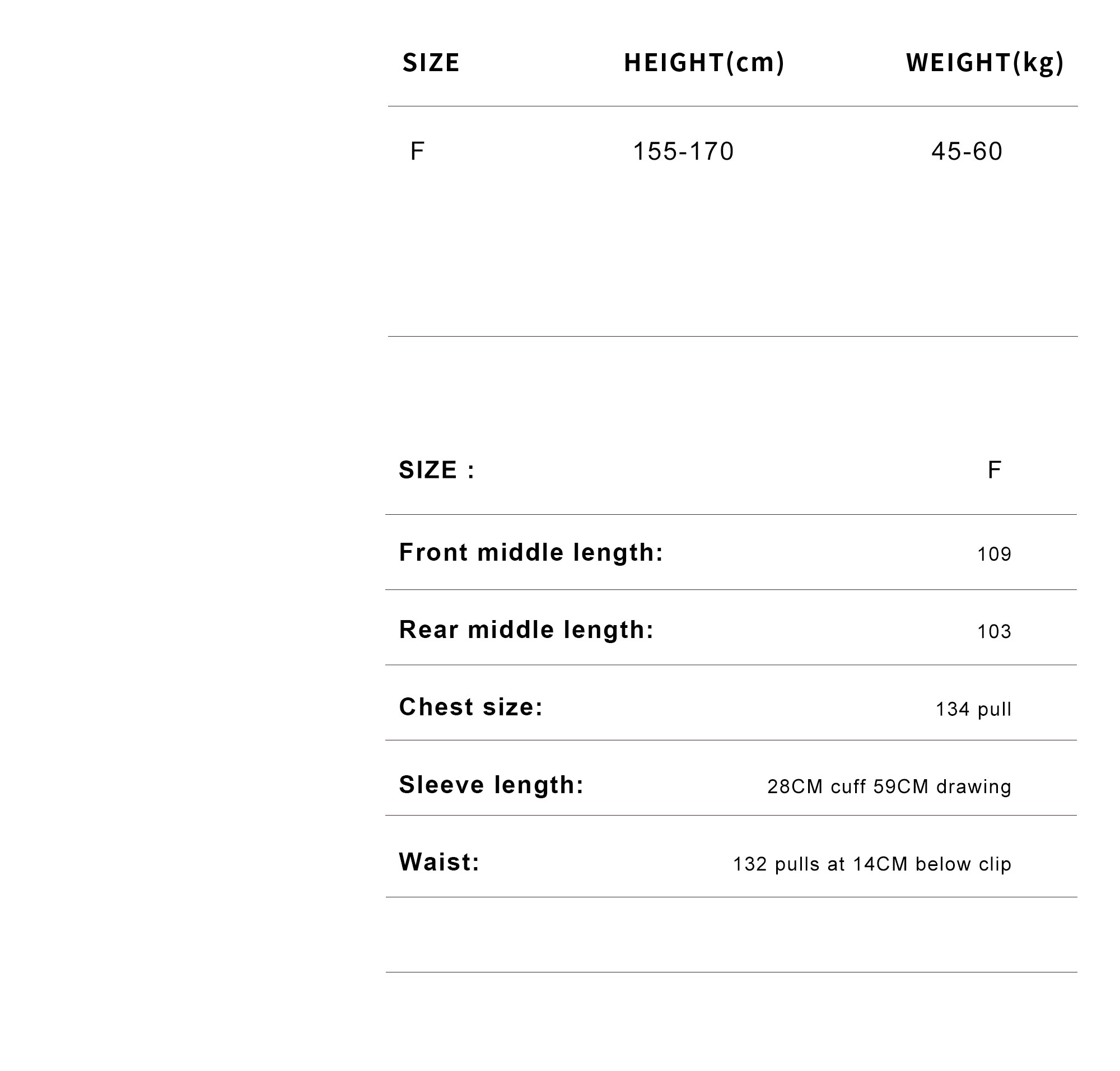
Task: Click the 'Chest size:' label
Action: tap(471, 707)
